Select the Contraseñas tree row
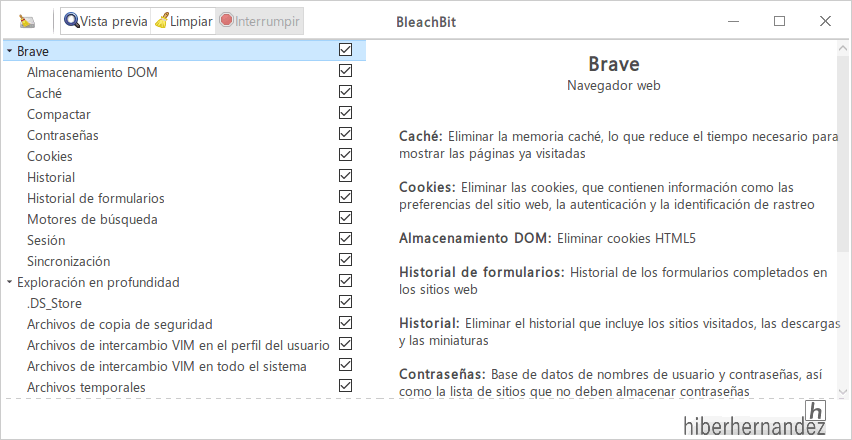 [x=184, y=135]
